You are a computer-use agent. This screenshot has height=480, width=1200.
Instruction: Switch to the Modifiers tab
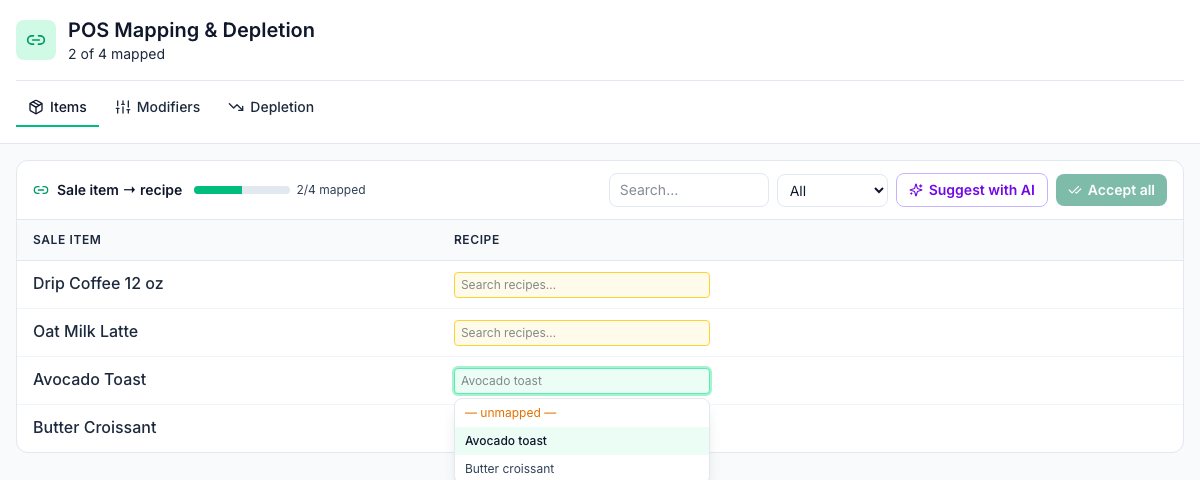[x=158, y=107]
